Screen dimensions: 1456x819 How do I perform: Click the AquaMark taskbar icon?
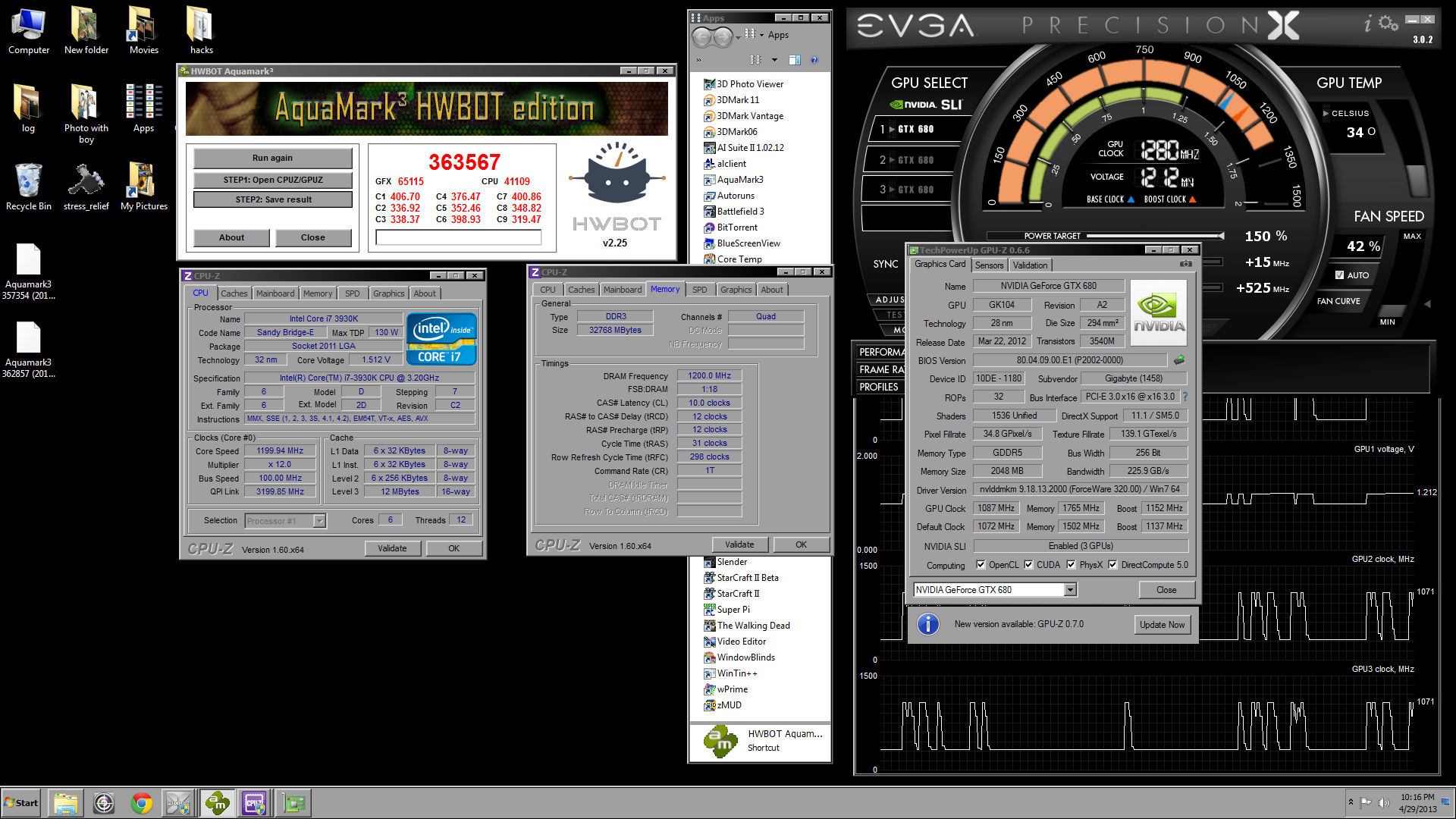(217, 803)
